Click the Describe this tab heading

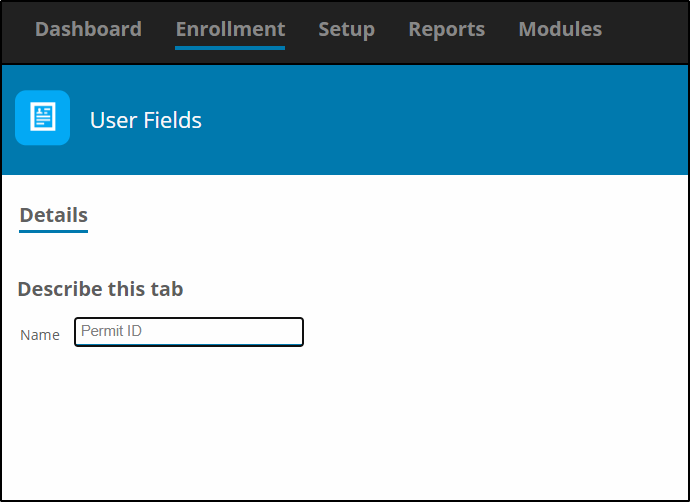click(x=100, y=289)
